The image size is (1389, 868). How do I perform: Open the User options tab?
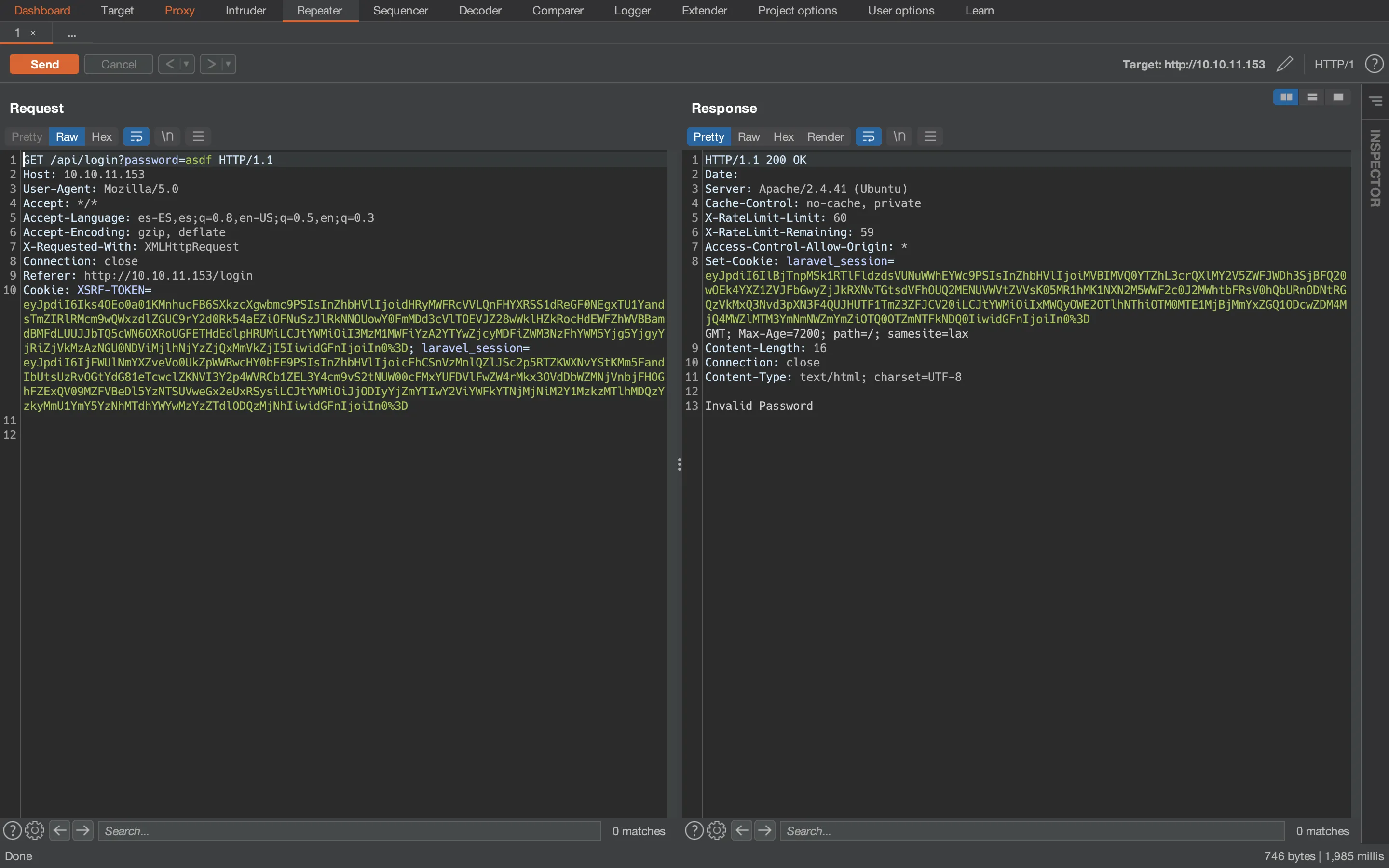901,10
